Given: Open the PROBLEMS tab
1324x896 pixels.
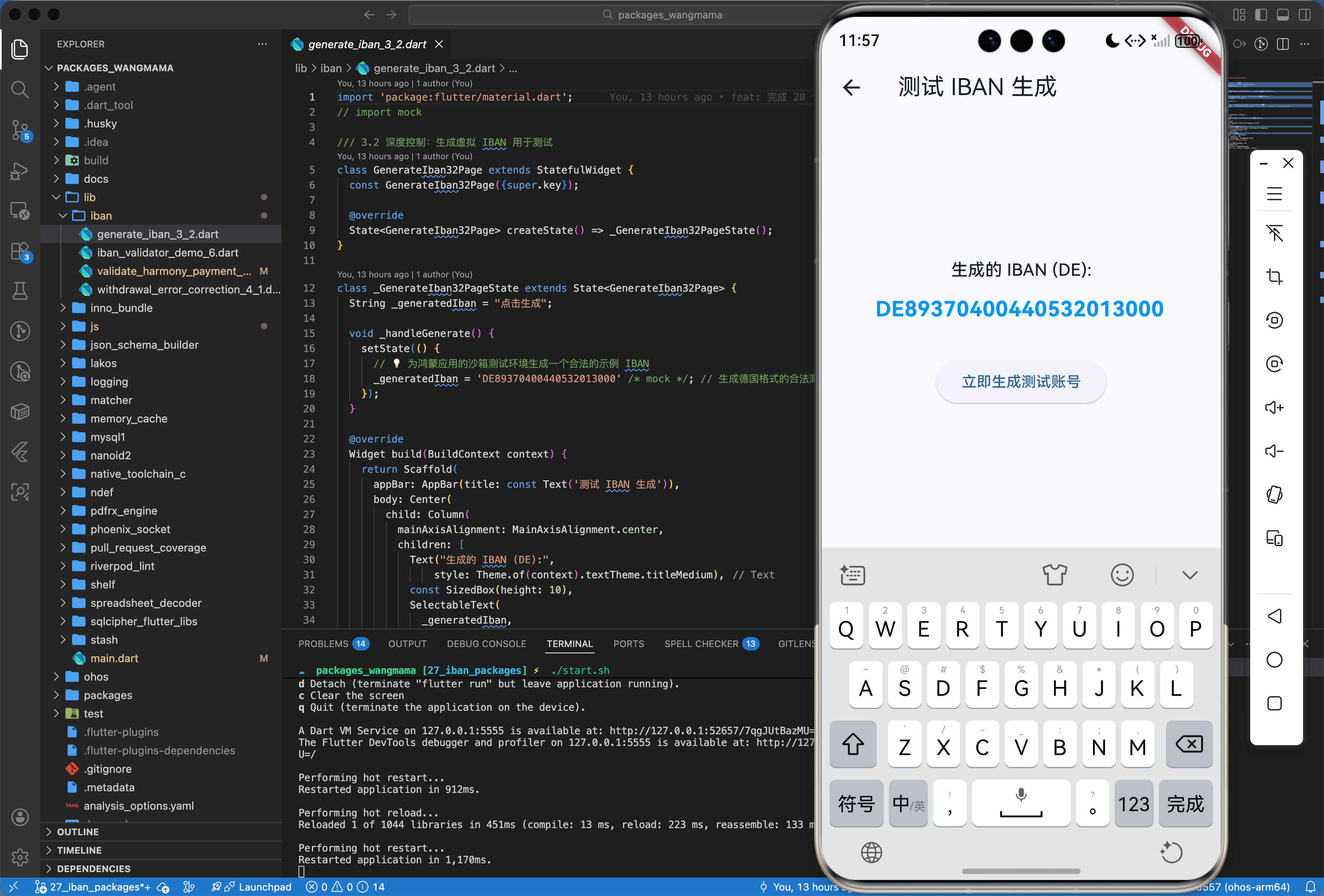Looking at the screenshot, I should tap(323, 644).
